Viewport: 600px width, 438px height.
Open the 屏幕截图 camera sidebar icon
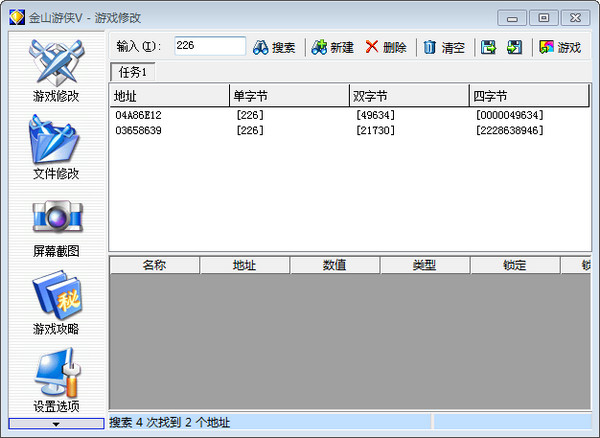pos(57,217)
